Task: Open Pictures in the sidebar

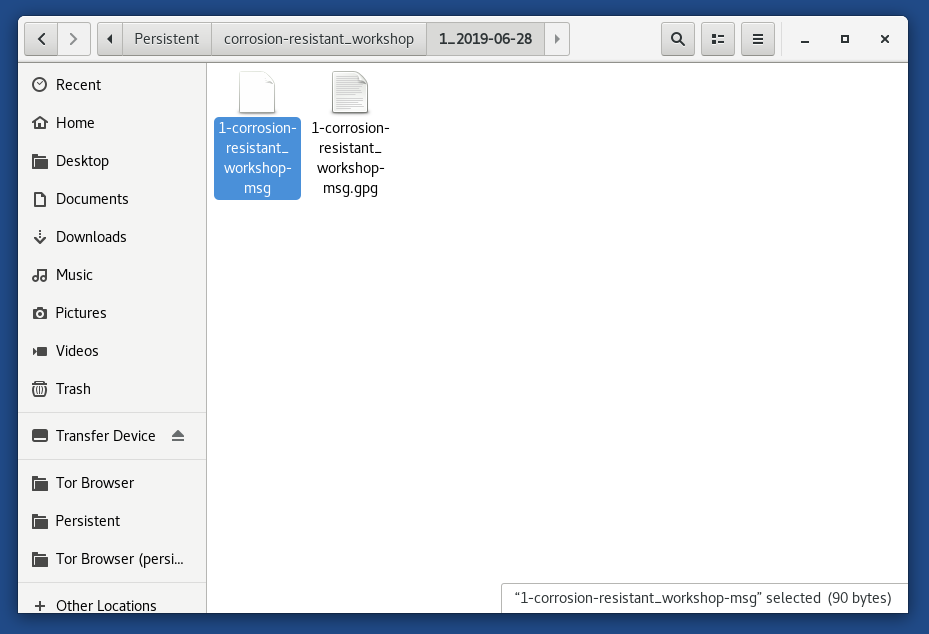Action: pos(112,312)
